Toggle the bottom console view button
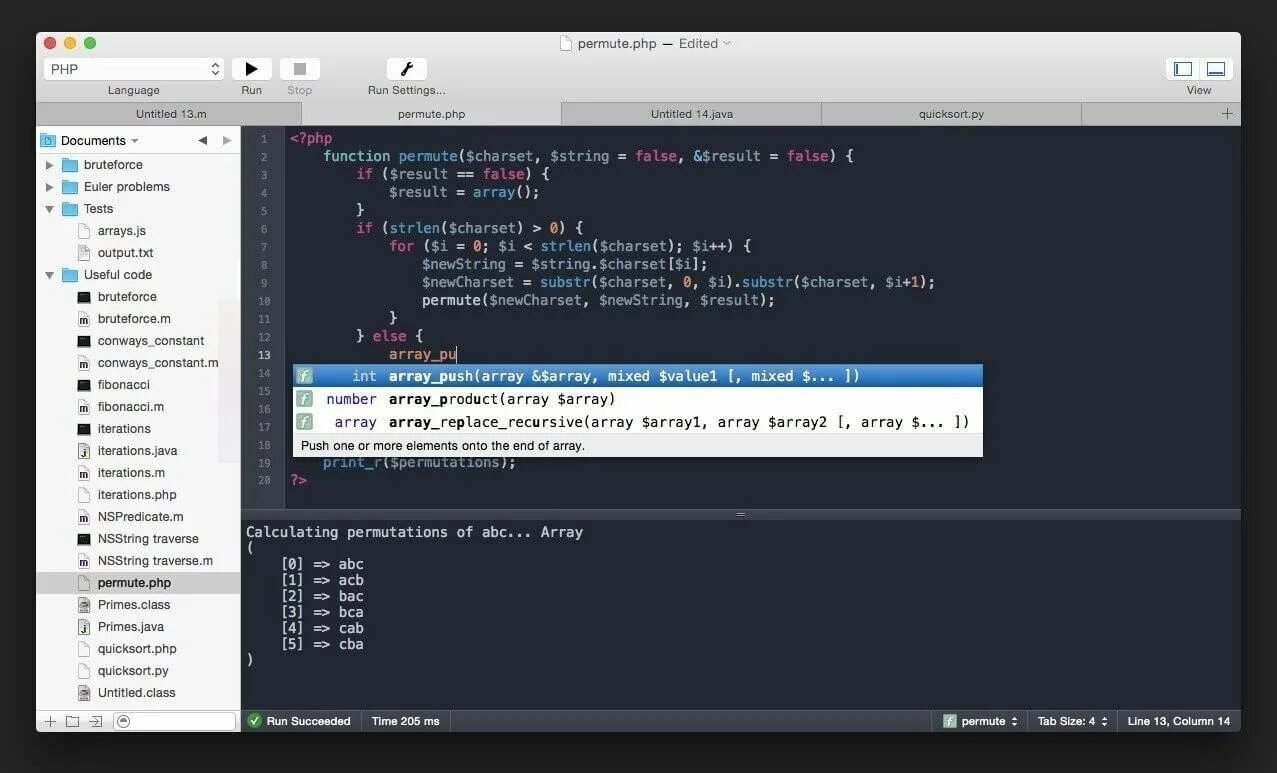Screen dimensions: 1277x773 (1216, 69)
